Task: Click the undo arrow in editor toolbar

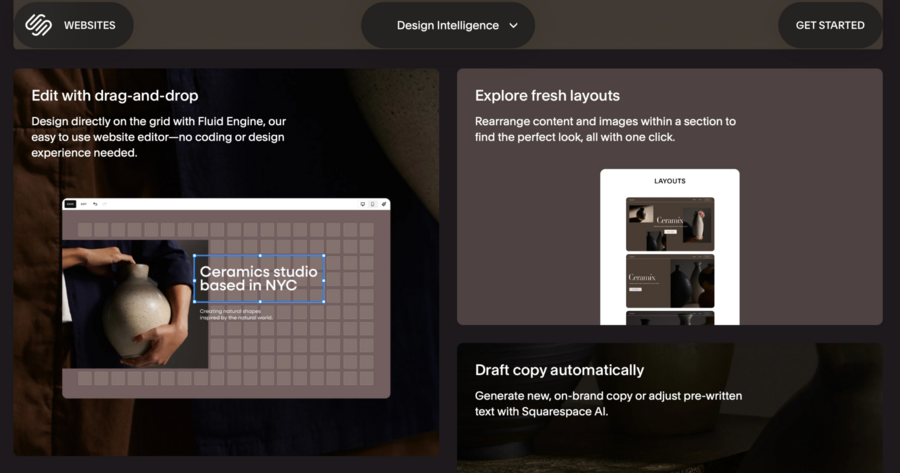Action: (x=94, y=204)
